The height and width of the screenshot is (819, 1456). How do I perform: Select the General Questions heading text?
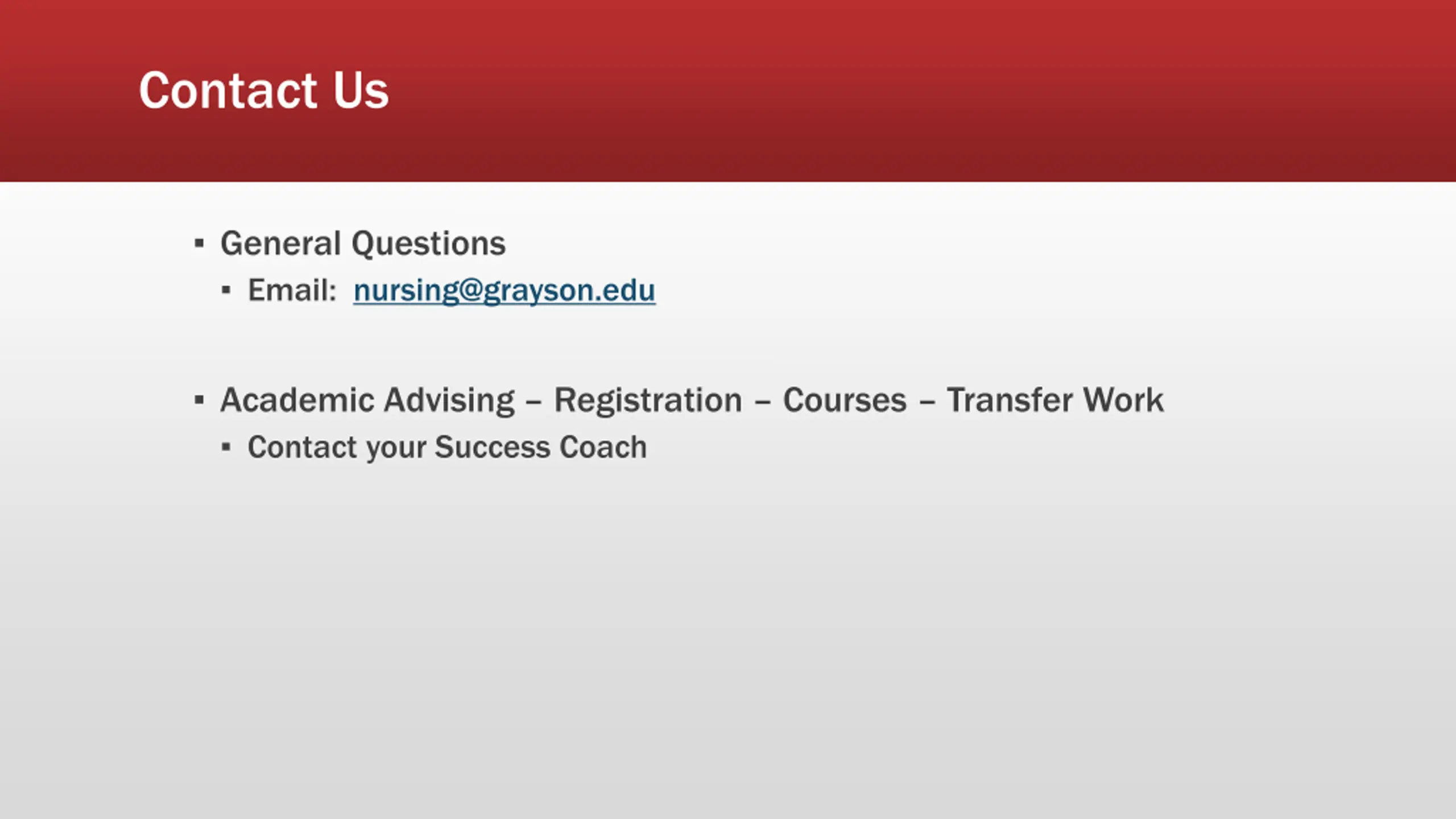(x=363, y=244)
